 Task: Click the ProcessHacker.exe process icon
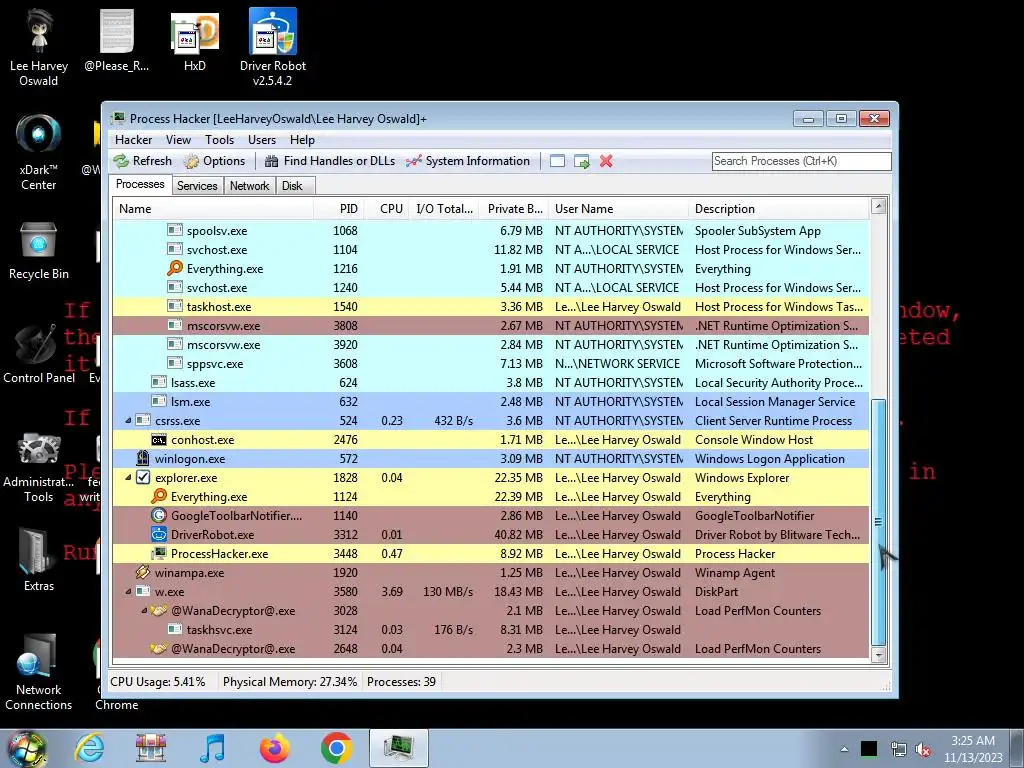(x=159, y=553)
